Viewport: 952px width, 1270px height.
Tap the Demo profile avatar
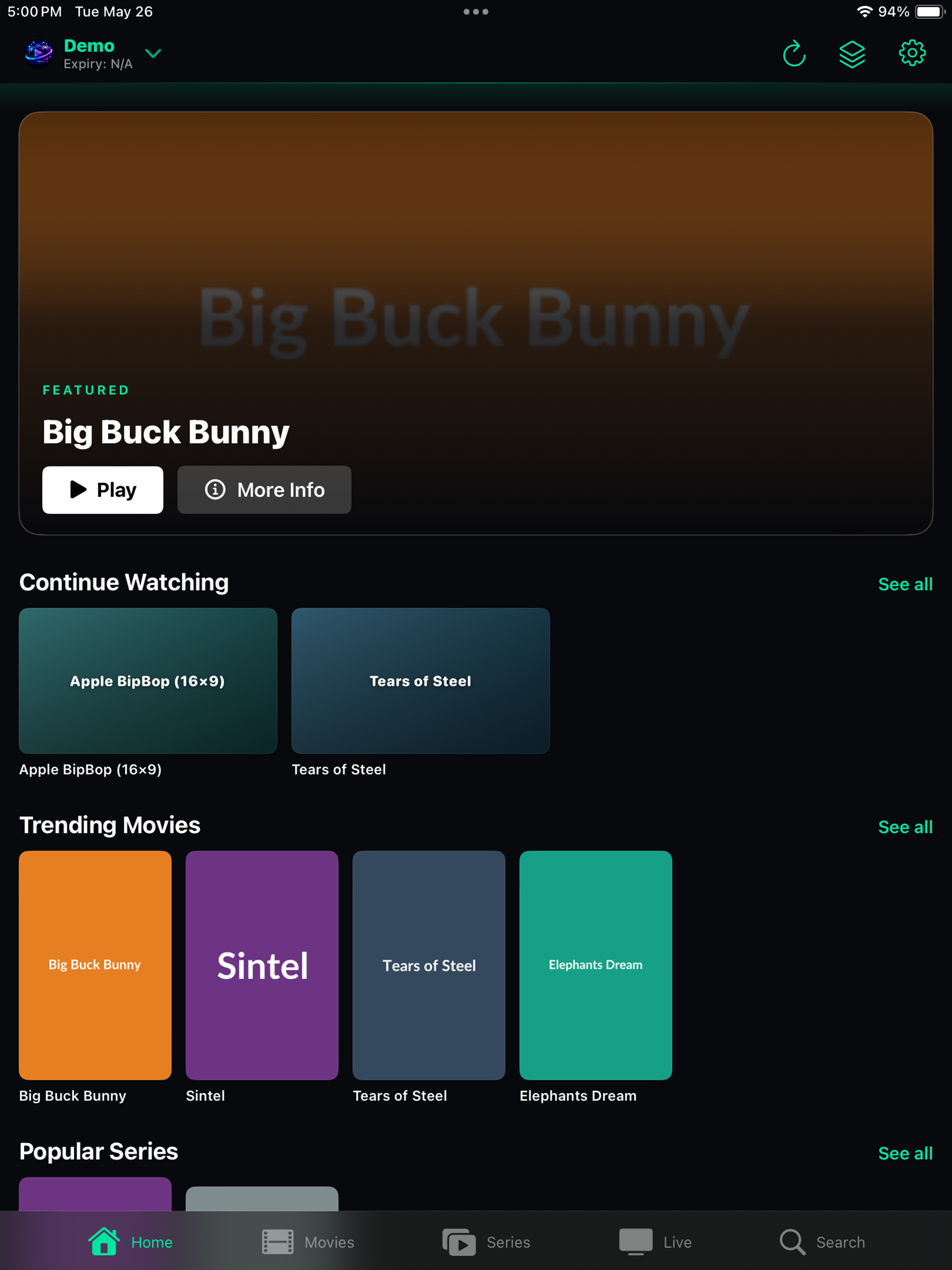(39, 54)
